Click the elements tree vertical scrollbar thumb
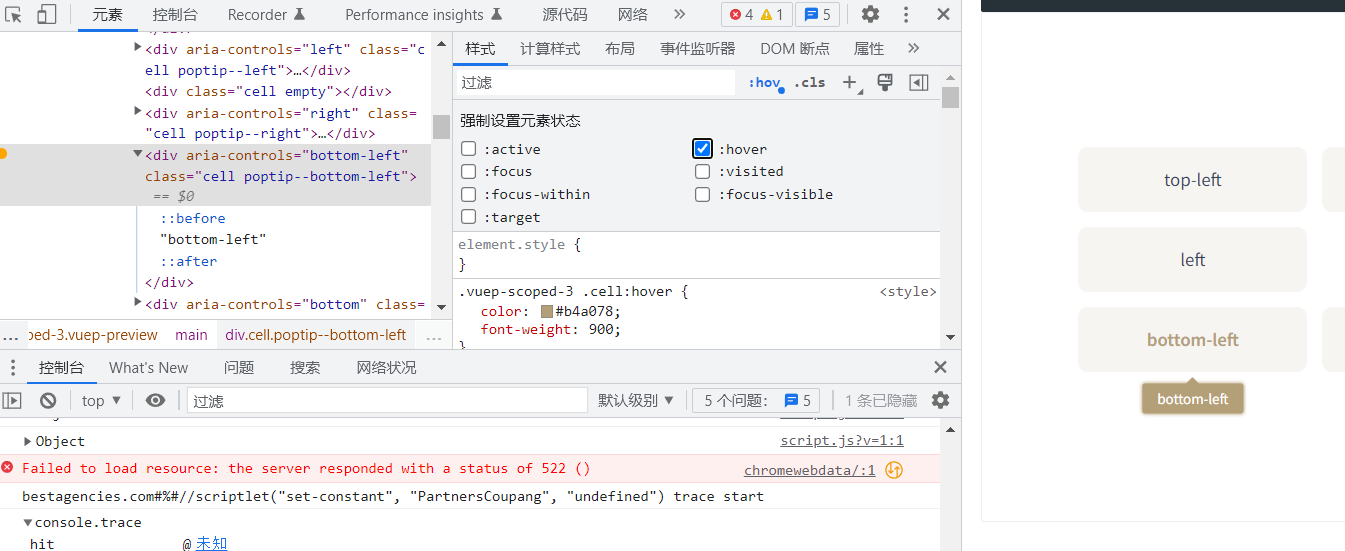Viewport: 1345px width, 551px height. tap(440, 126)
